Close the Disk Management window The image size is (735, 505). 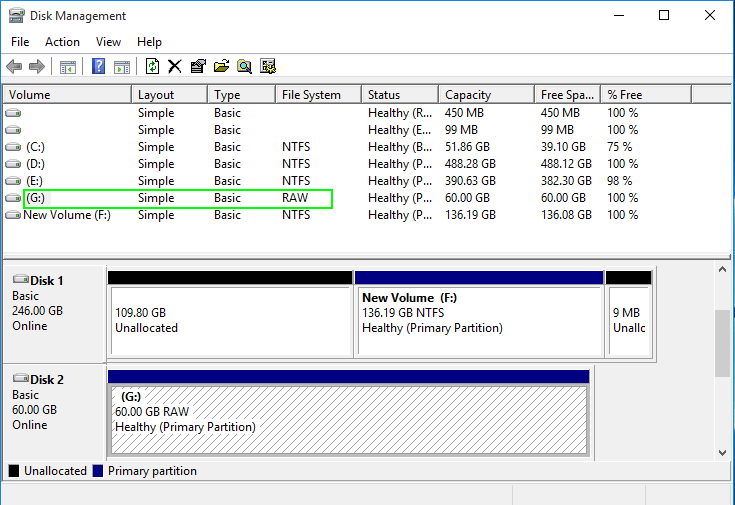tap(710, 15)
